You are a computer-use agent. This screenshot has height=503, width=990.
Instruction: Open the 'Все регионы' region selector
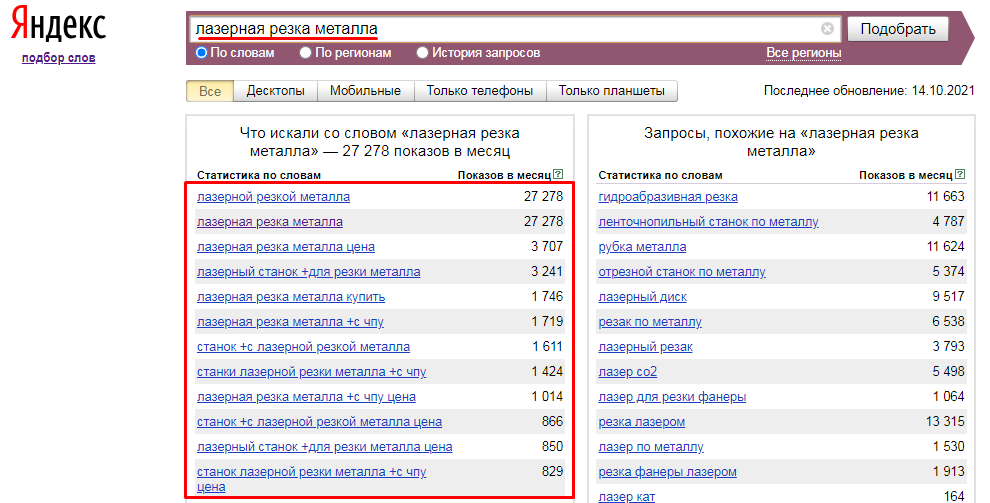[x=803, y=53]
